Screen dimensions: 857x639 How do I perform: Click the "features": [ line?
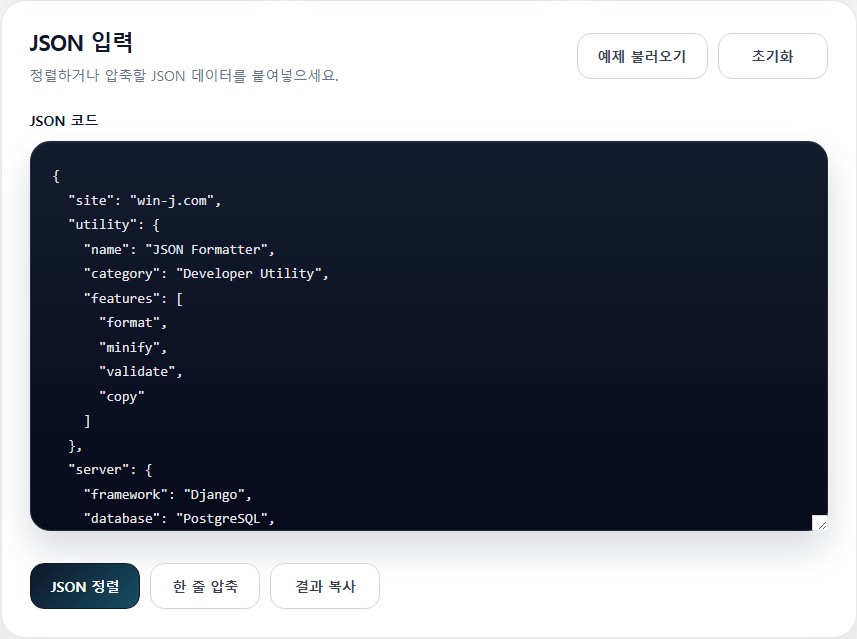tap(133, 298)
